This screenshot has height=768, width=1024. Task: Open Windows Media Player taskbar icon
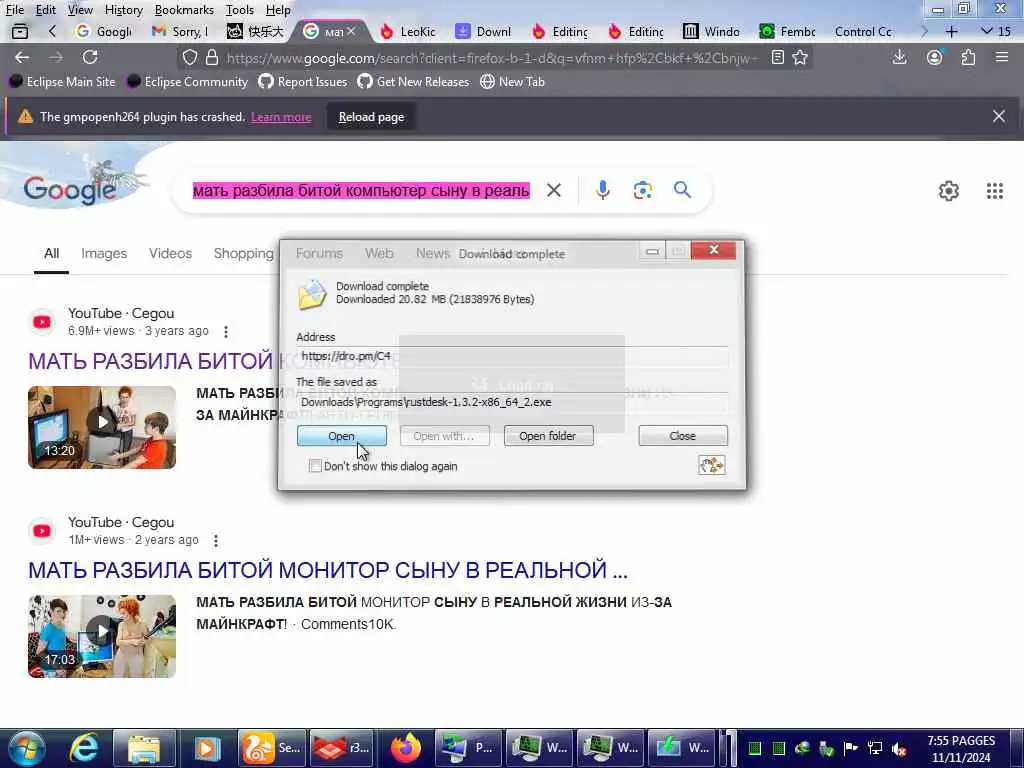(206, 748)
